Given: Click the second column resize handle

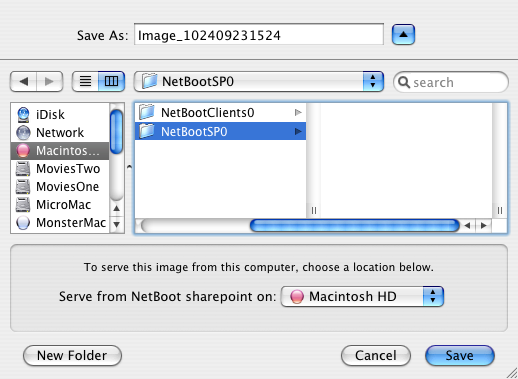Looking at the screenshot, I should coord(500,210).
